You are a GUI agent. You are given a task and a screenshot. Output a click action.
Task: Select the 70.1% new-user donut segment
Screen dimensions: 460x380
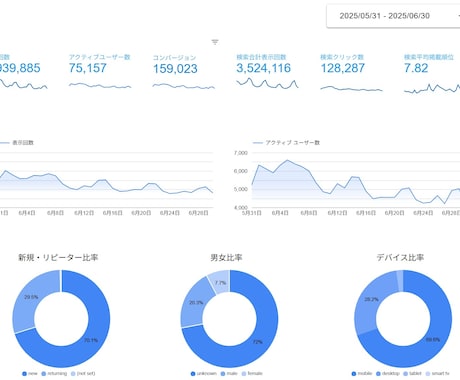(91, 340)
